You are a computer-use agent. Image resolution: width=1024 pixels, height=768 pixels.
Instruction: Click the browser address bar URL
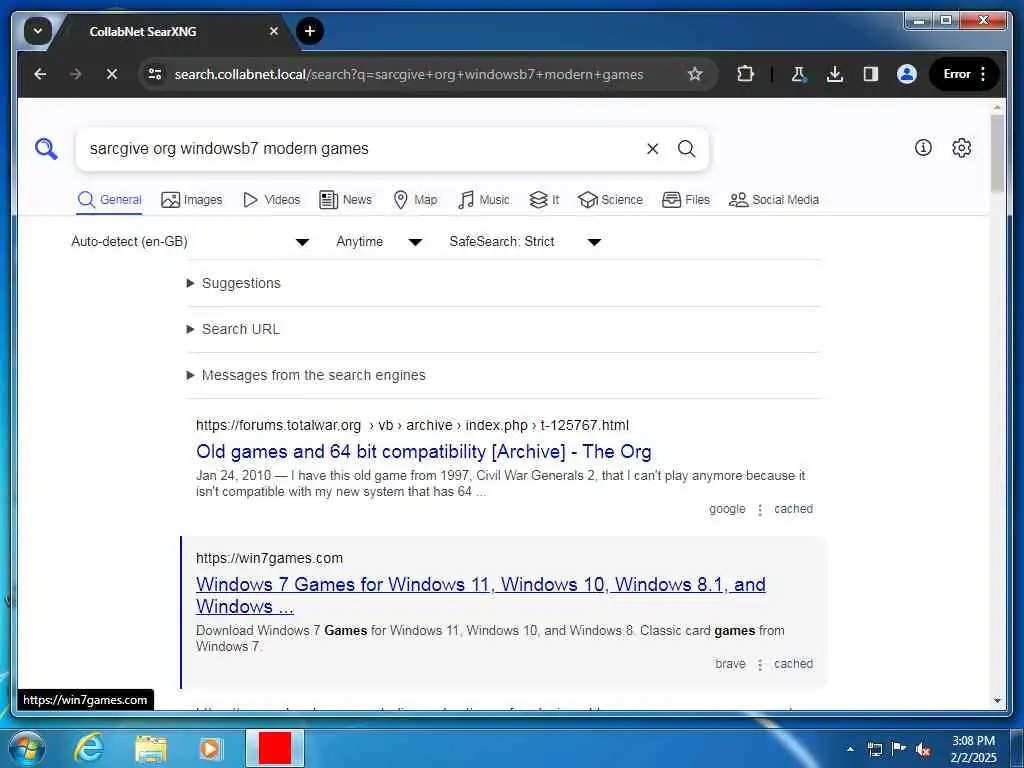(x=408, y=74)
